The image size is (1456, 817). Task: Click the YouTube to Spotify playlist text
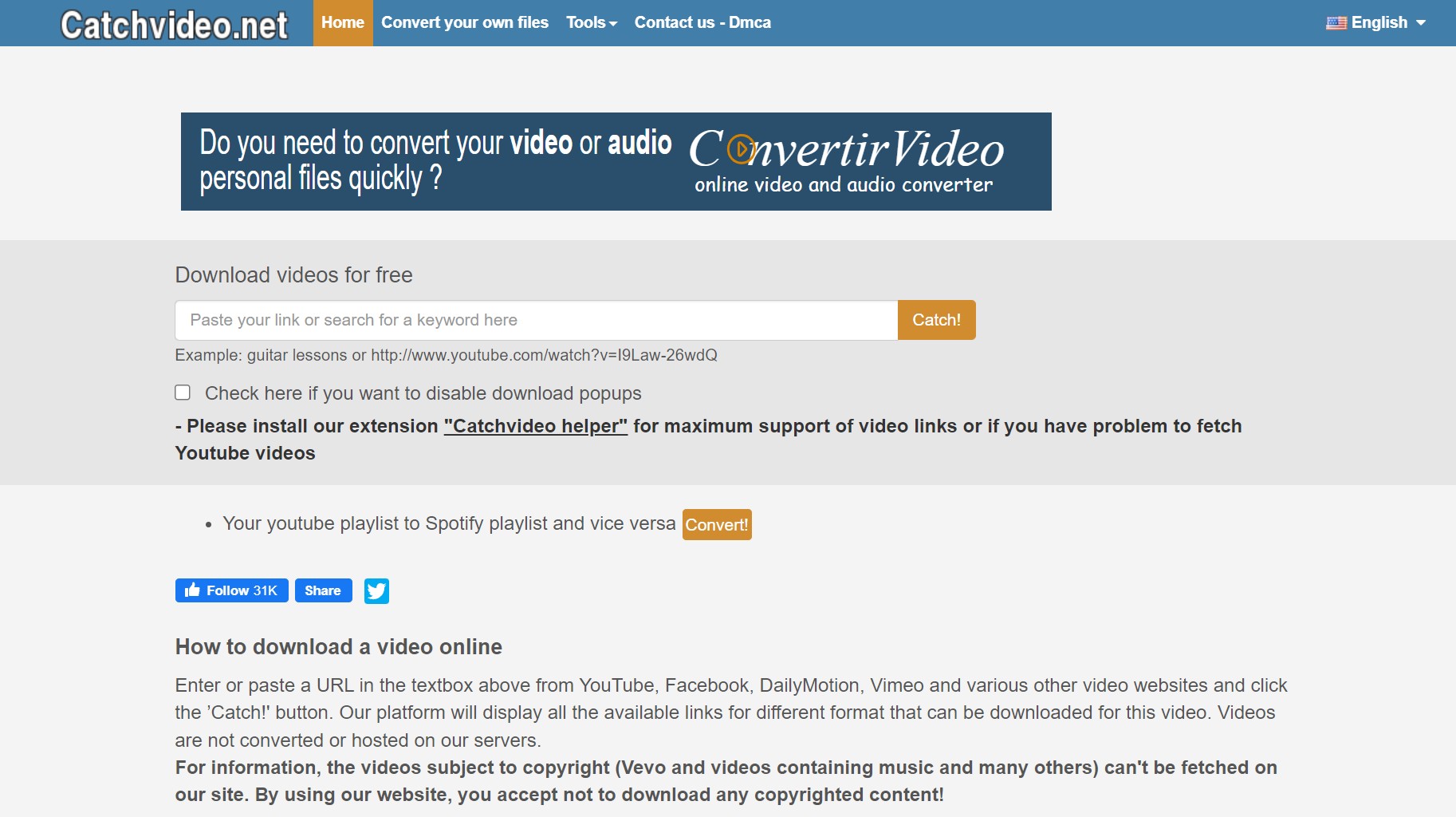(x=449, y=523)
